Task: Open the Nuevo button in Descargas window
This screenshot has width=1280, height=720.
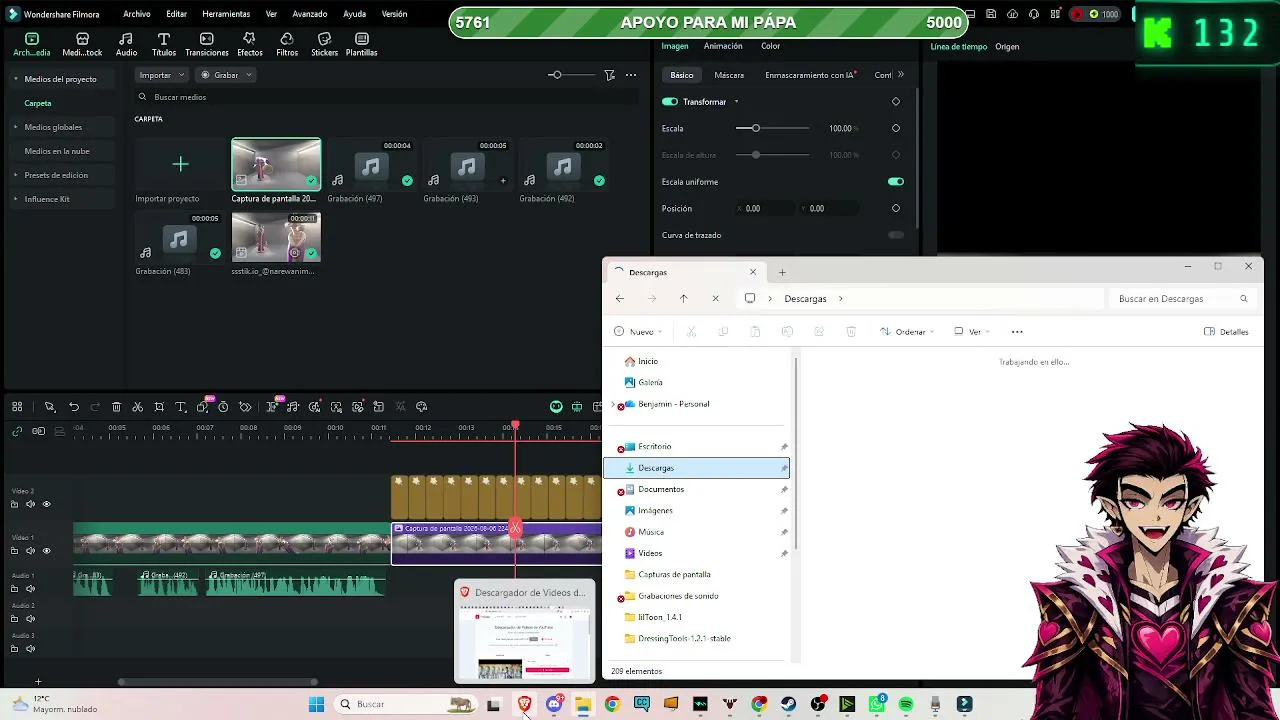Action: pyautogui.click(x=640, y=332)
